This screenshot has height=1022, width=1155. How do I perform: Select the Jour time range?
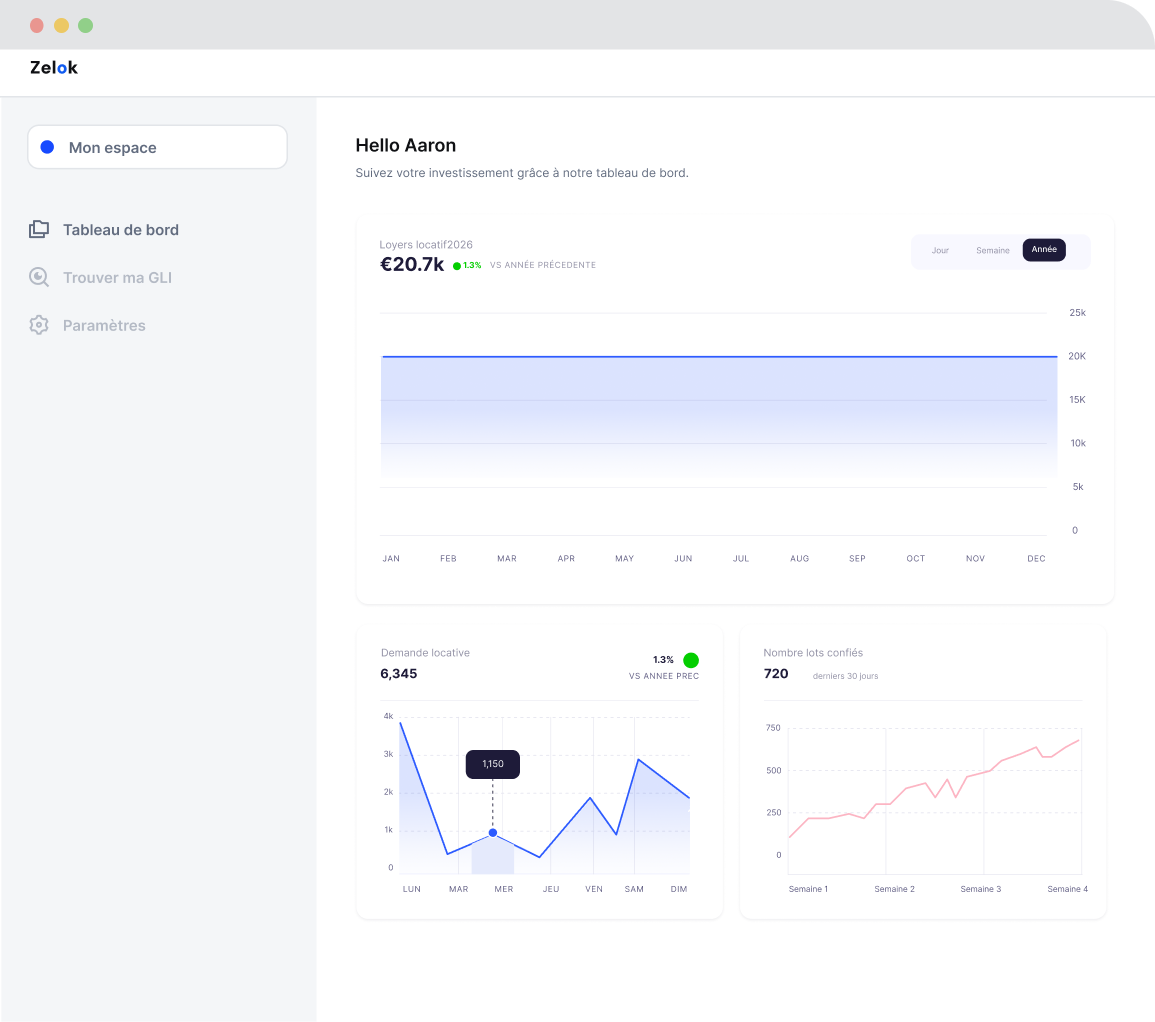point(940,250)
